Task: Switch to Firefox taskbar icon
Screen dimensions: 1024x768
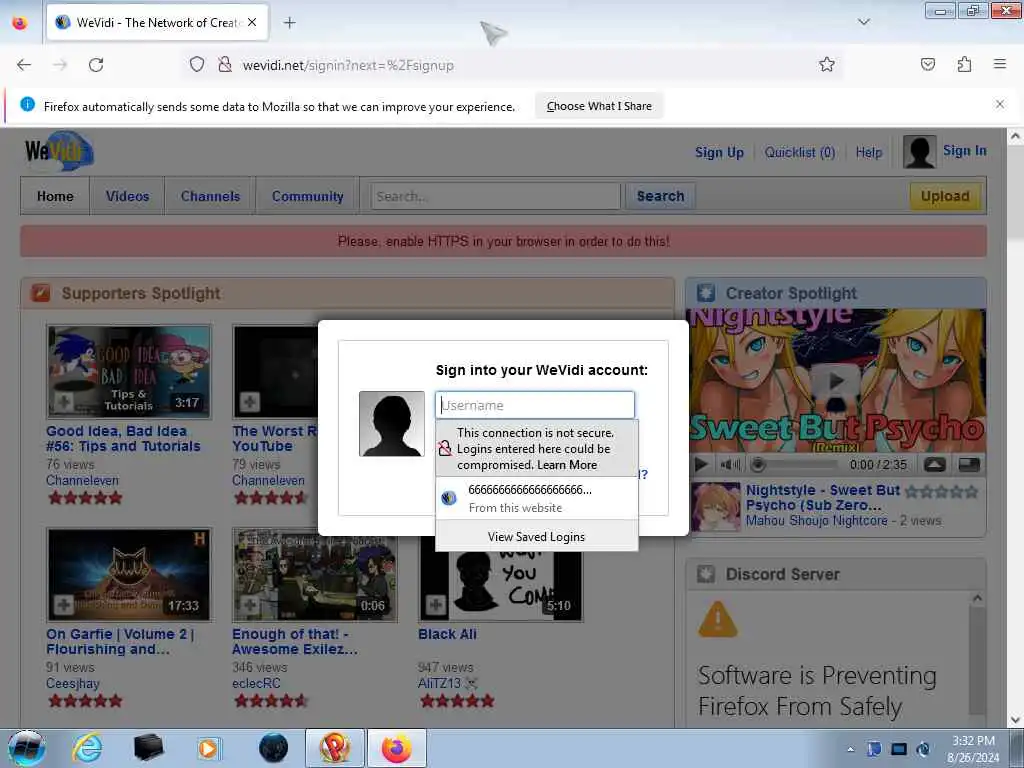Action: pyautogui.click(x=397, y=748)
